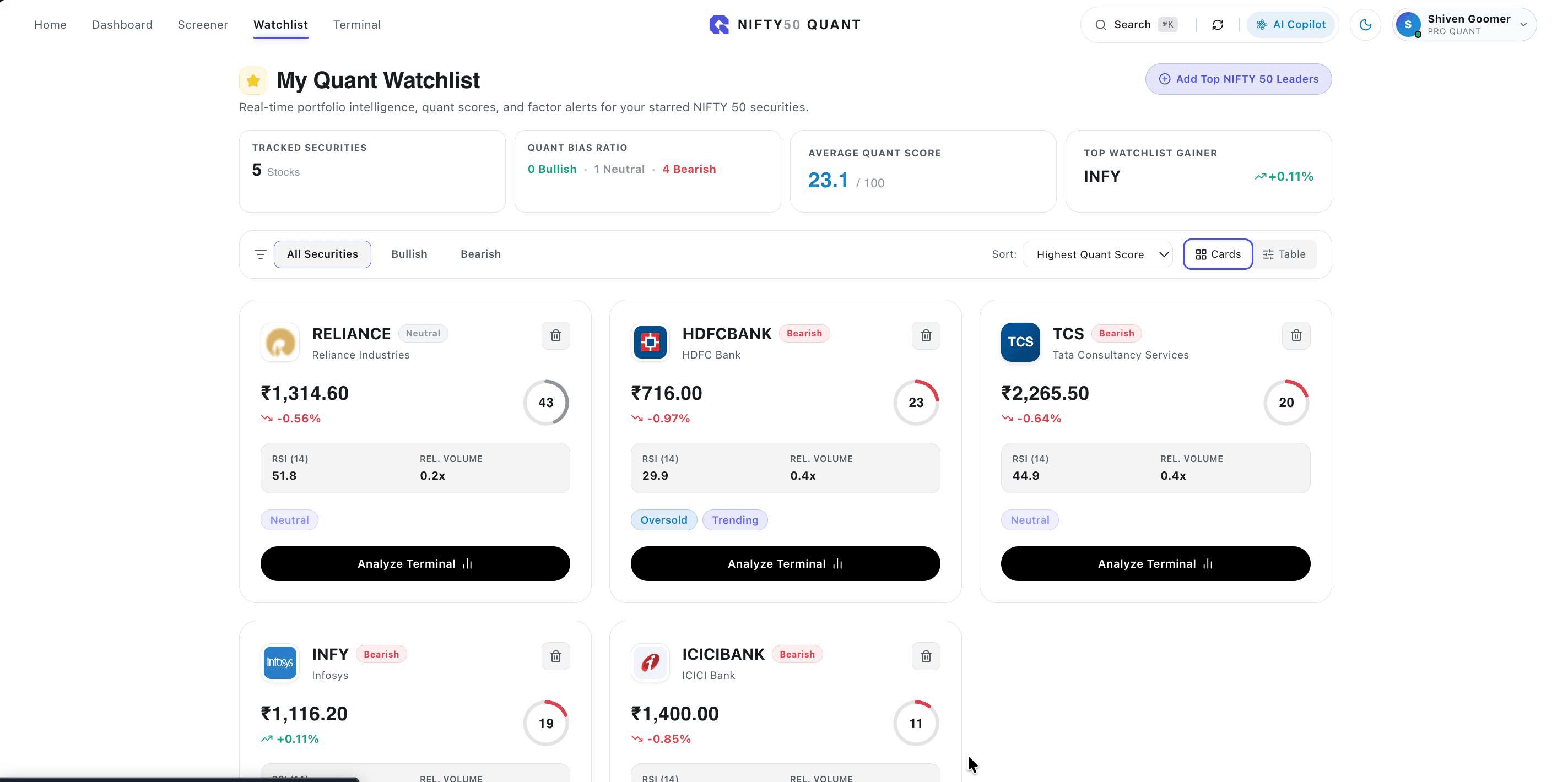This screenshot has width=1568, height=782.
Task: Click HDFCBANK quant score ring showing 23
Action: (x=916, y=402)
